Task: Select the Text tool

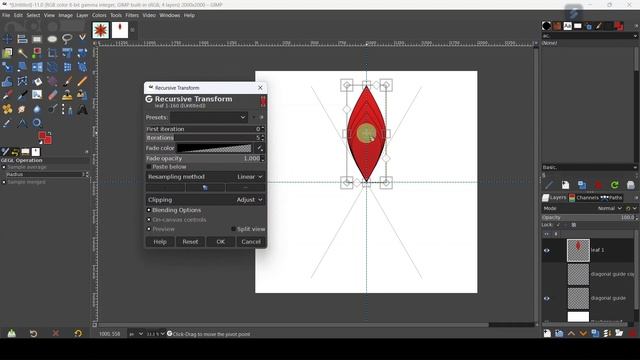Action: click(x=82, y=109)
